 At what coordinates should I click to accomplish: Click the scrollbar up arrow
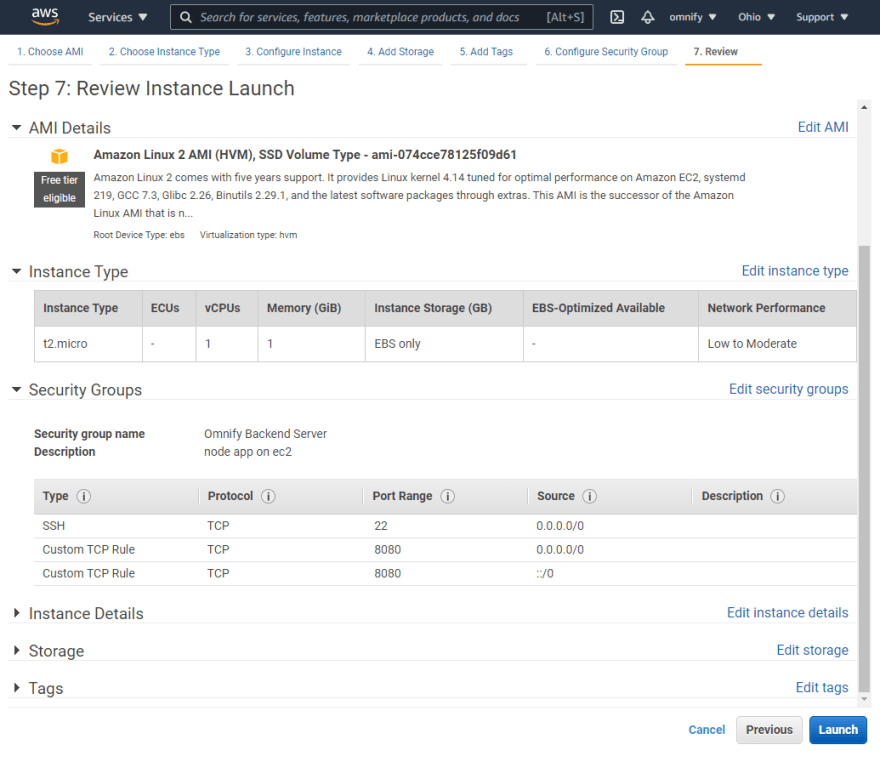[864, 107]
